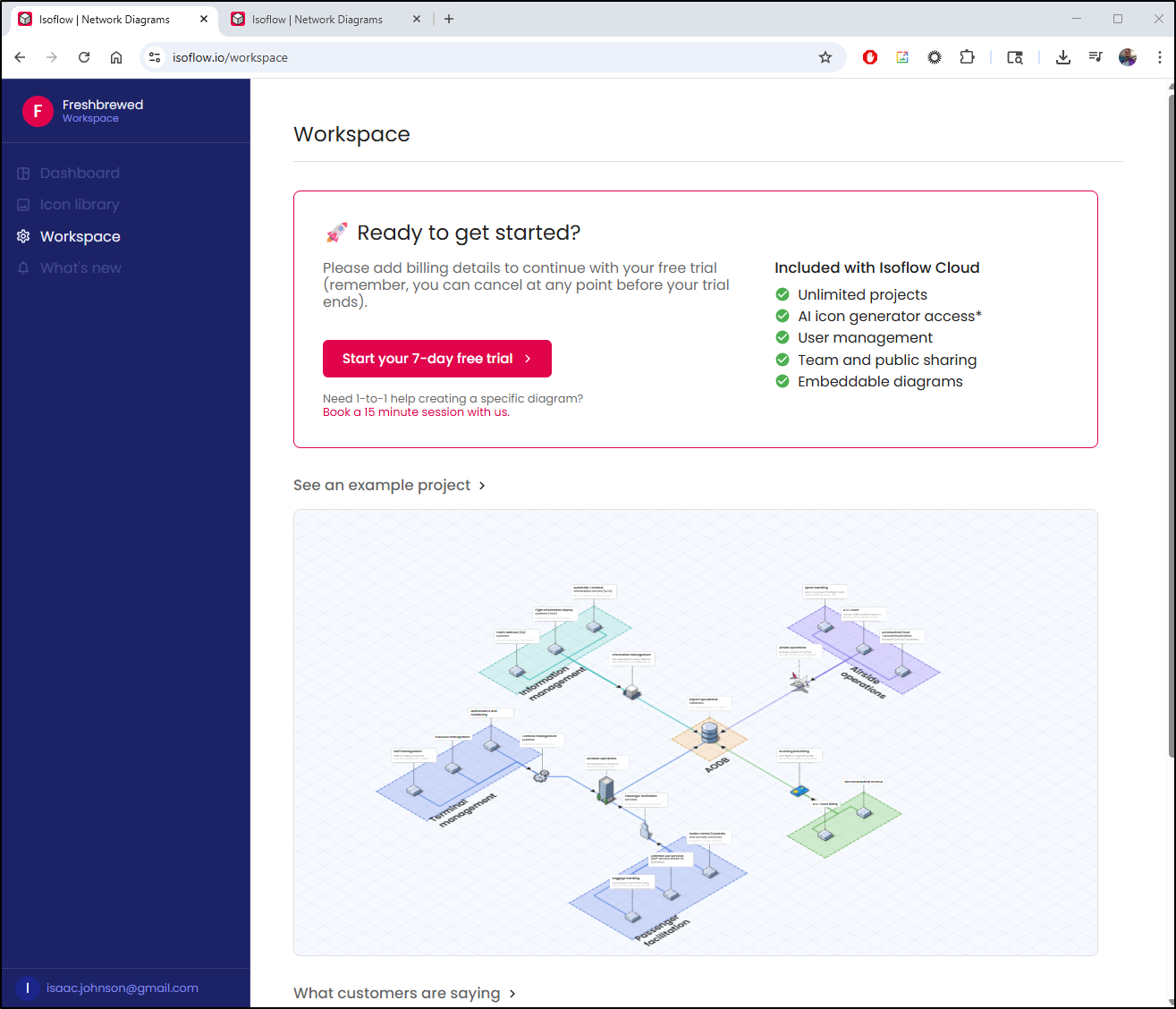Expand What customers are saying section
Screen dimensions: 1176x1009
click(x=404, y=993)
